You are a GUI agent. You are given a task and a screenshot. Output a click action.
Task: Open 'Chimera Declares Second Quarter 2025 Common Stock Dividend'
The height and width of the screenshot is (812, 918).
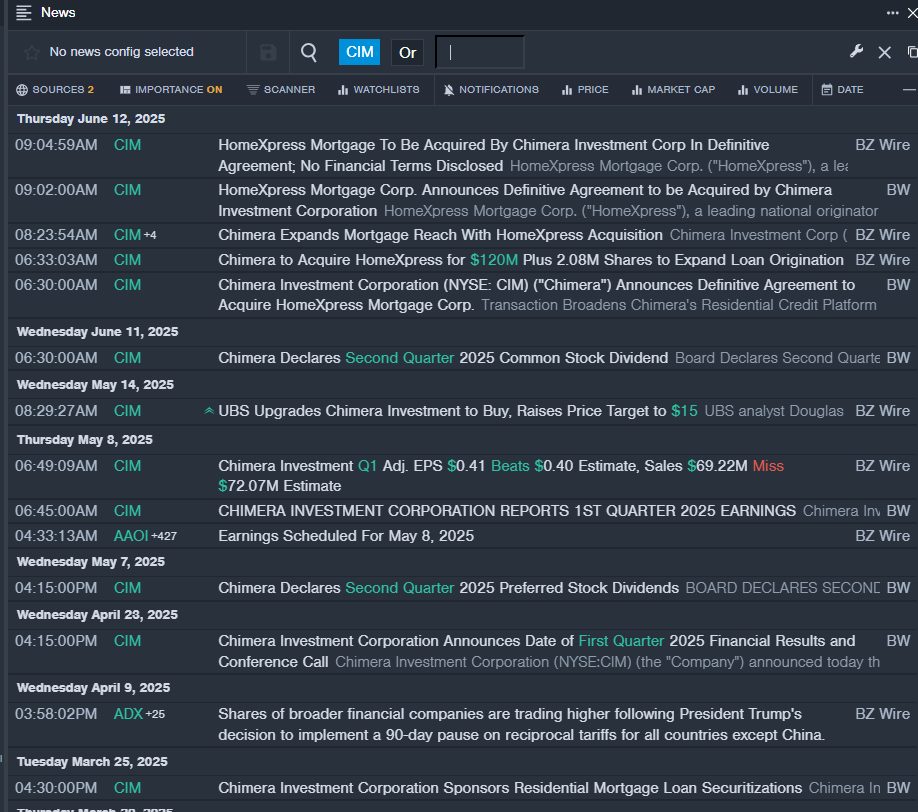pos(443,358)
